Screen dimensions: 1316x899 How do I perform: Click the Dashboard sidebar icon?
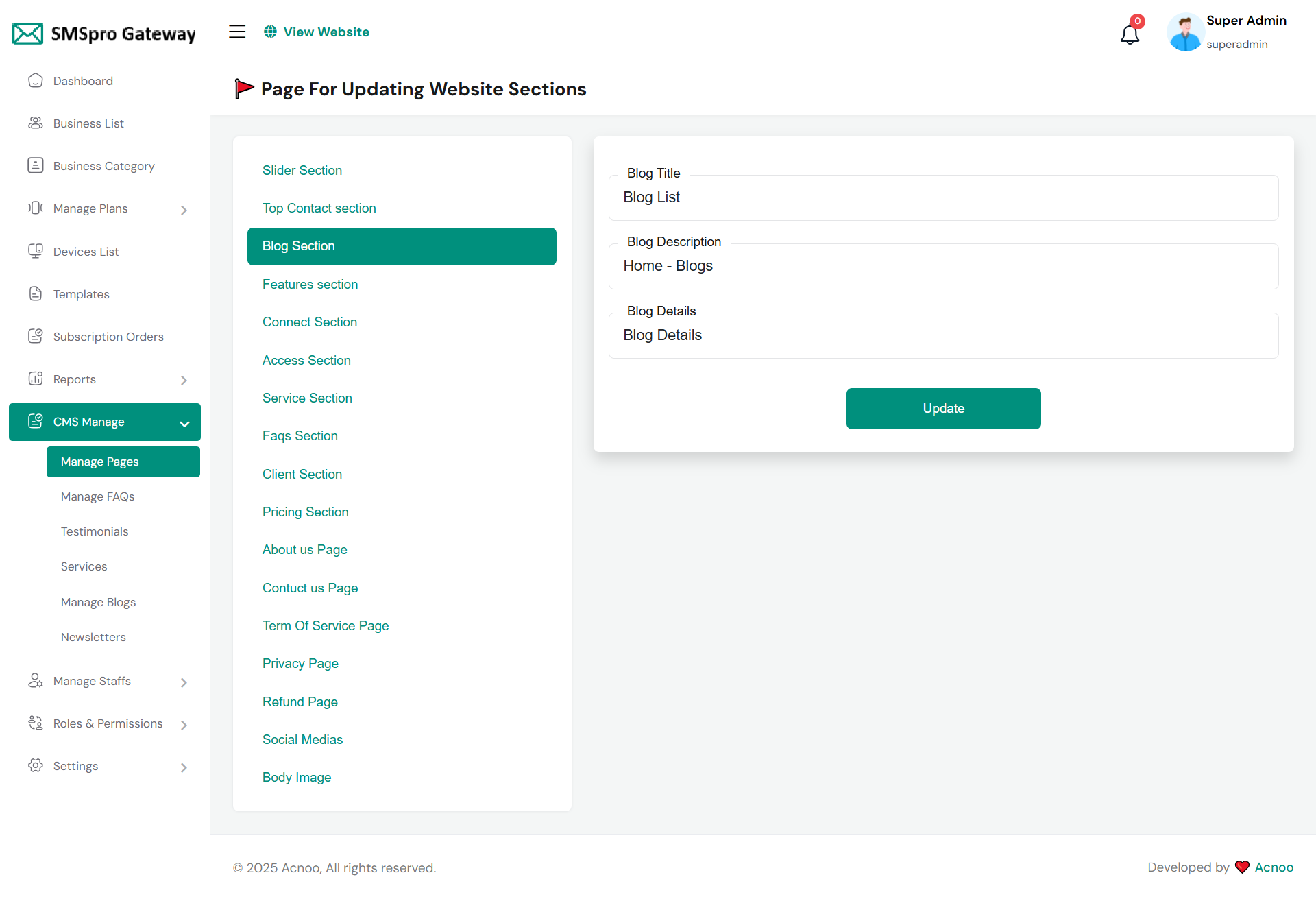pos(36,81)
